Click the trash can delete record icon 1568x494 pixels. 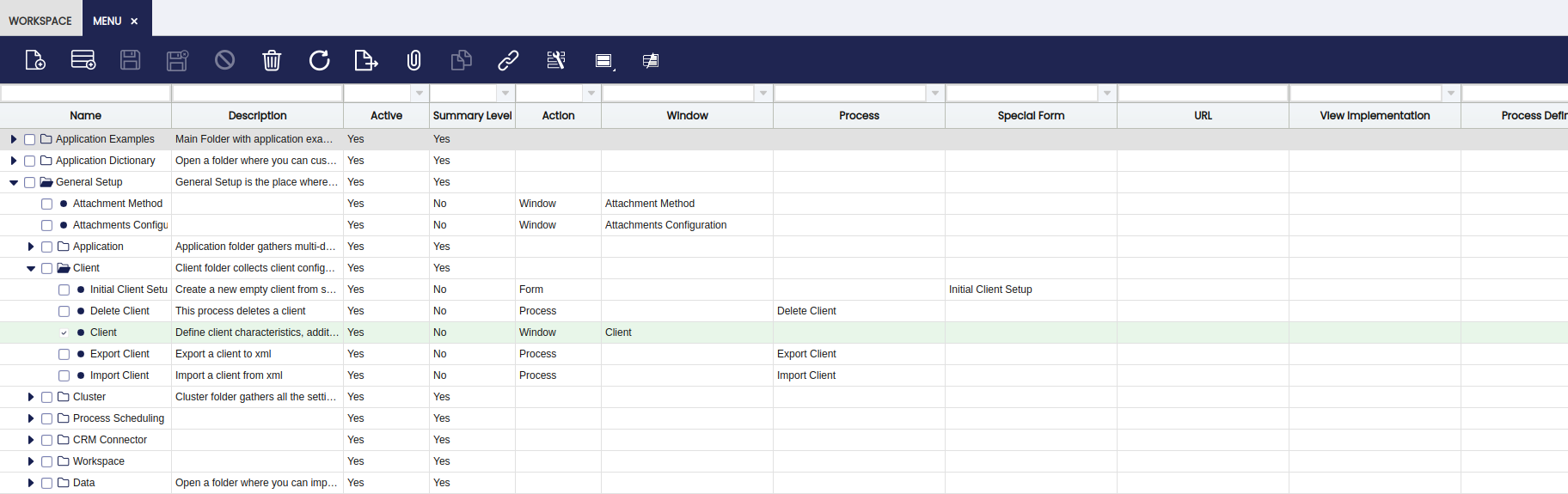[x=272, y=60]
